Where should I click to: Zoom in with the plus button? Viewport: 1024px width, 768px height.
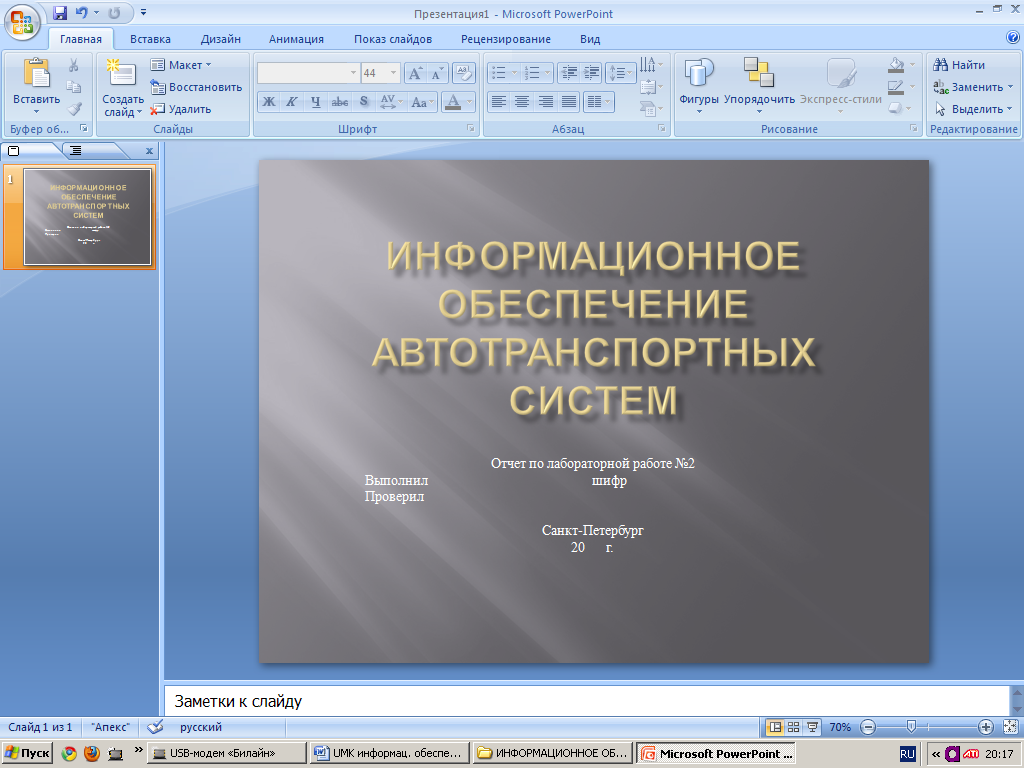[x=985, y=727]
